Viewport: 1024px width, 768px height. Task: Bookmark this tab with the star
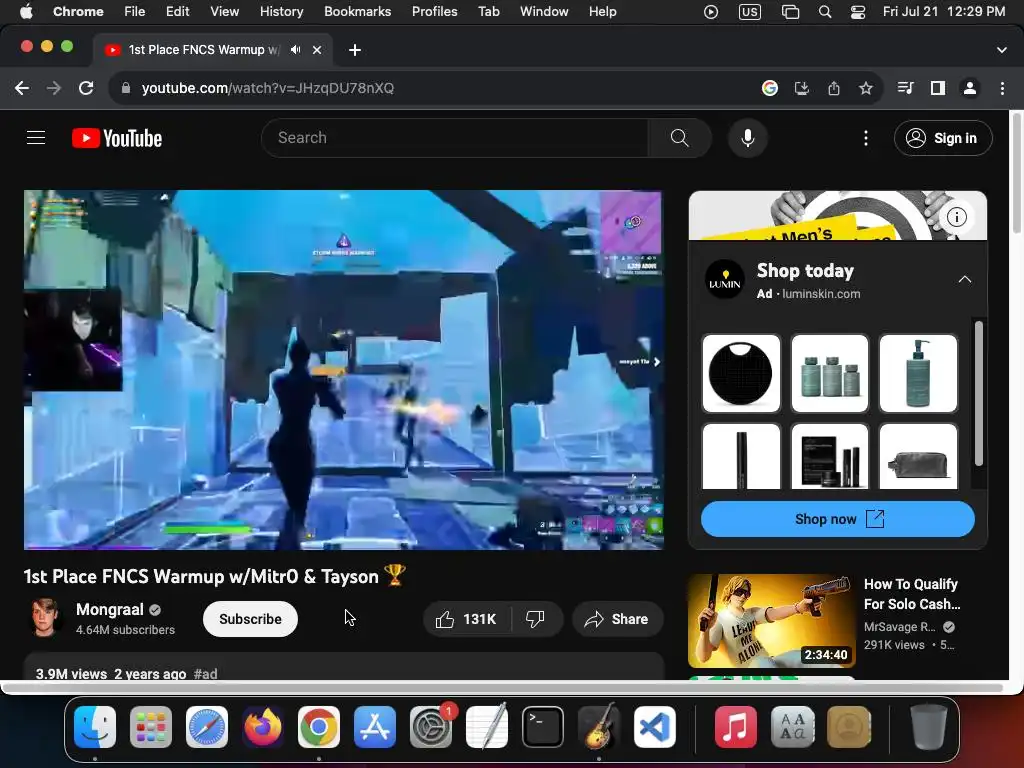(866, 88)
